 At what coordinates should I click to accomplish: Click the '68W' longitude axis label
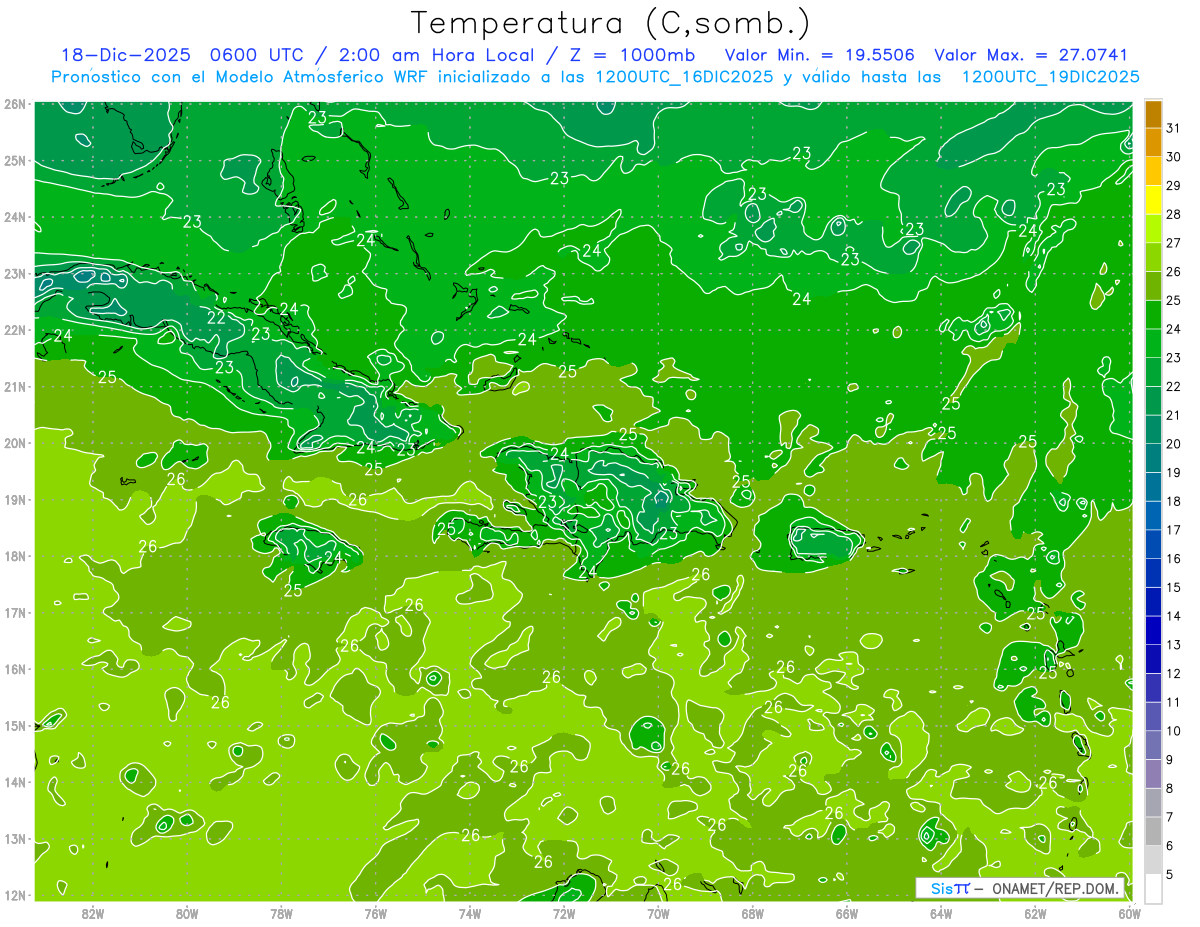click(753, 913)
